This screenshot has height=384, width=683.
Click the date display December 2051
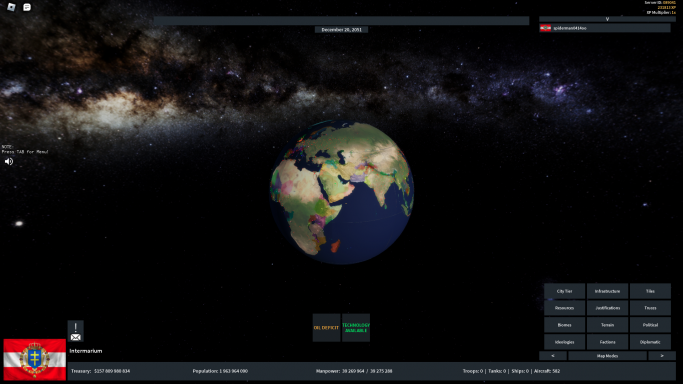point(342,30)
